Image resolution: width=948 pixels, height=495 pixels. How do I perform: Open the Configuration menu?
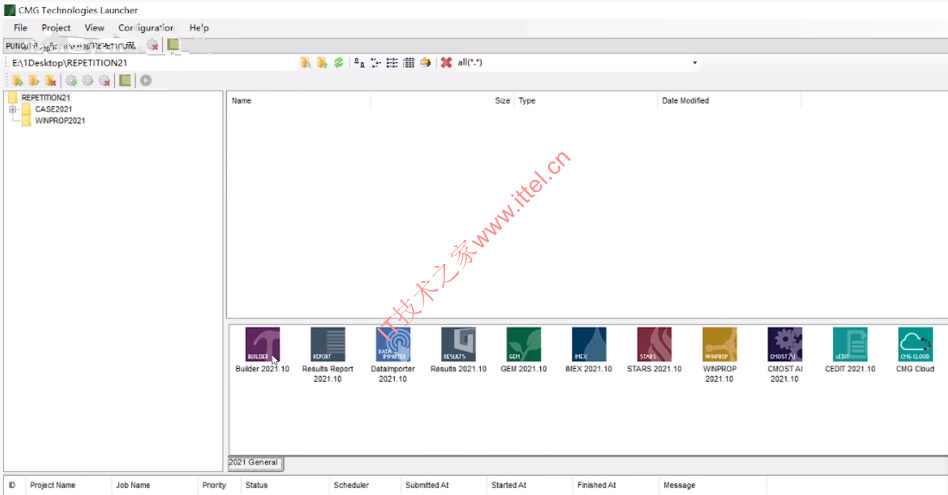coord(146,28)
